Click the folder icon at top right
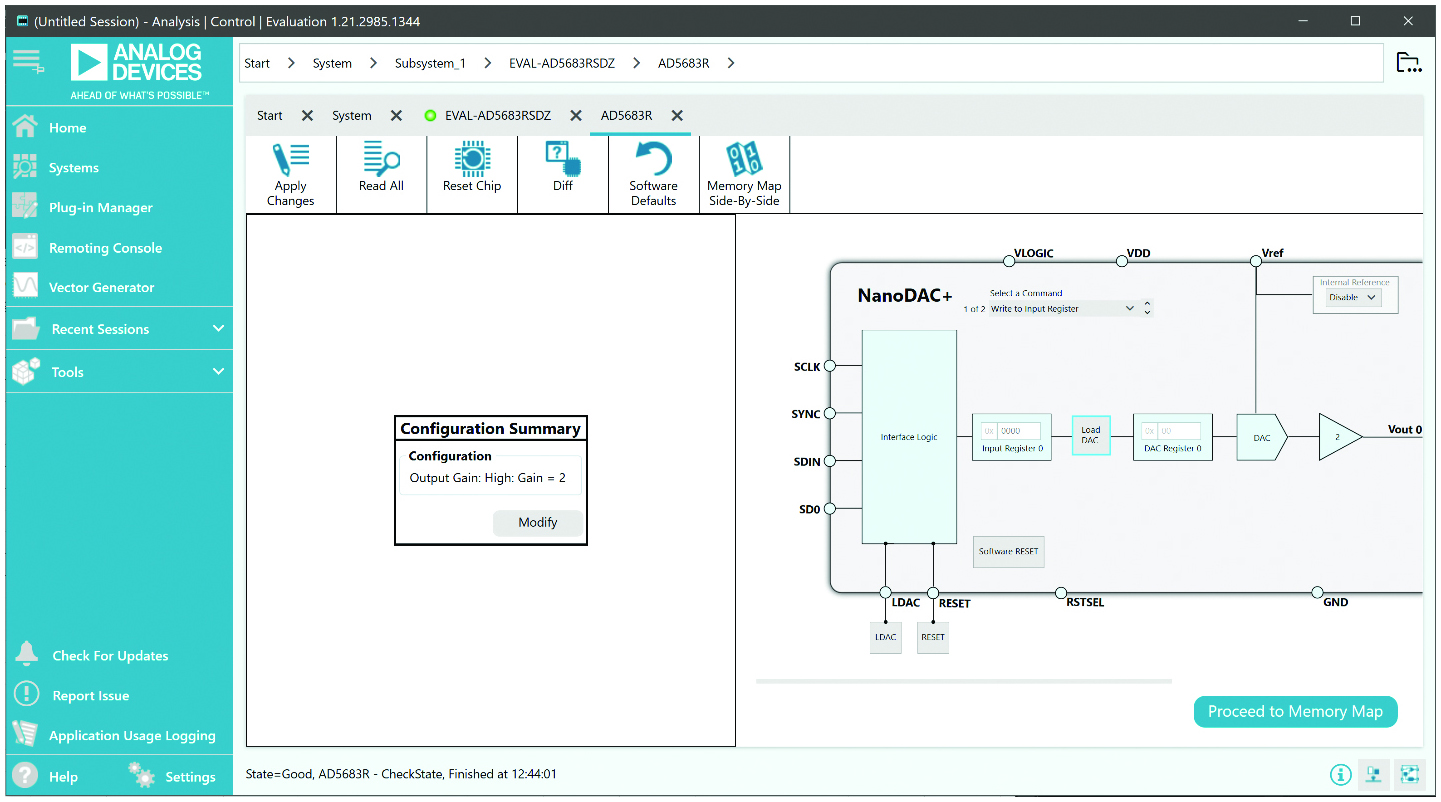 (x=1408, y=63)
